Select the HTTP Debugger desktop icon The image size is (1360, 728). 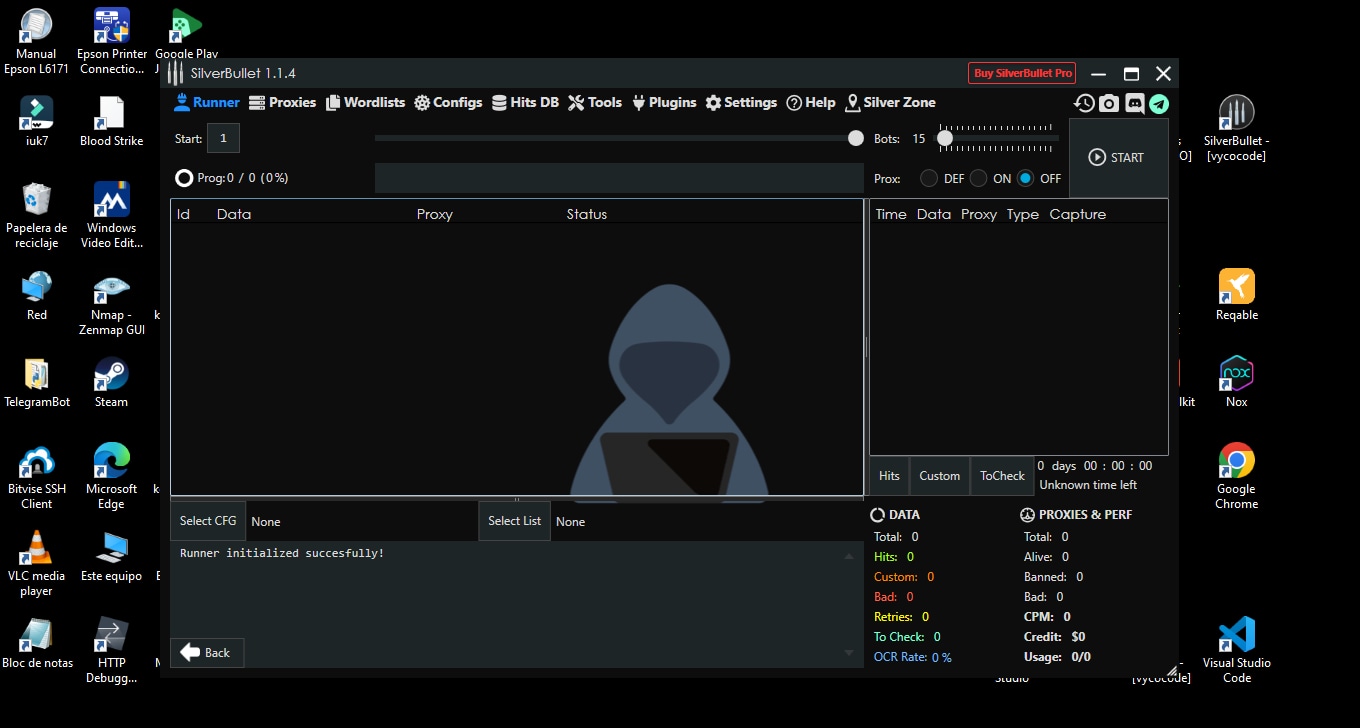pyautogui.click(x=112, y=650)
